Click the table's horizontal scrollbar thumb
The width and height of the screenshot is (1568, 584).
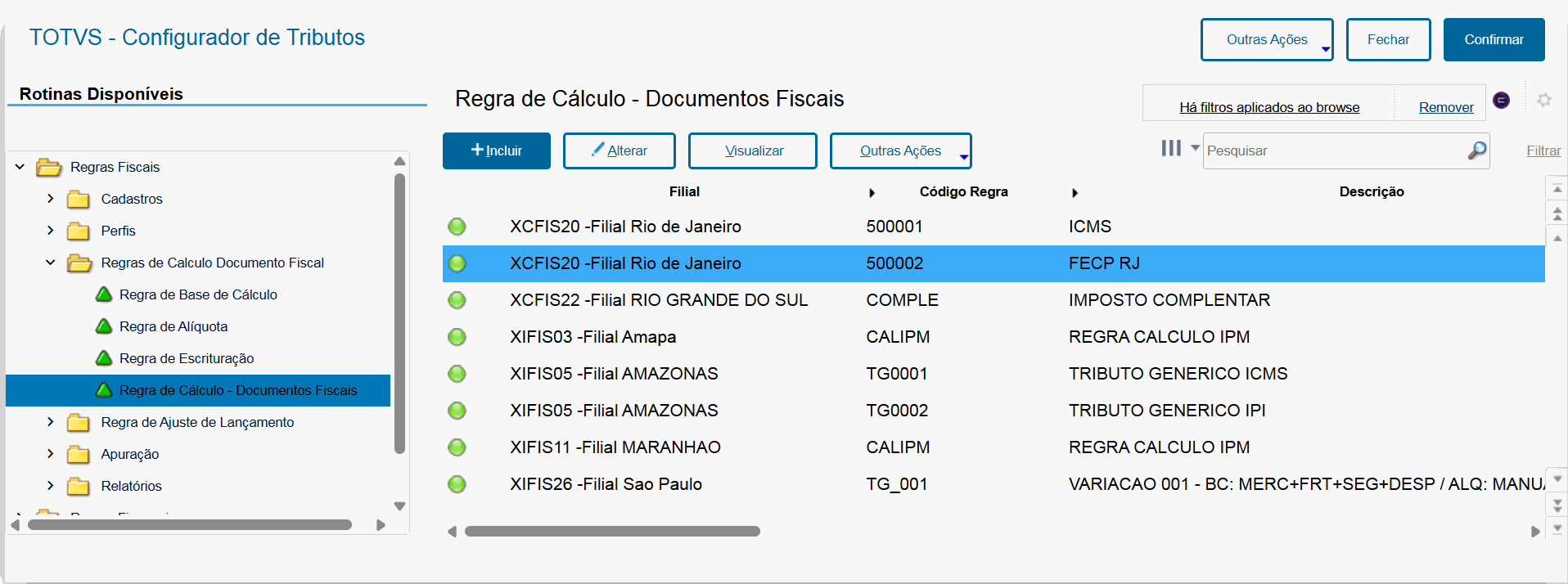[x=612, y=532]
